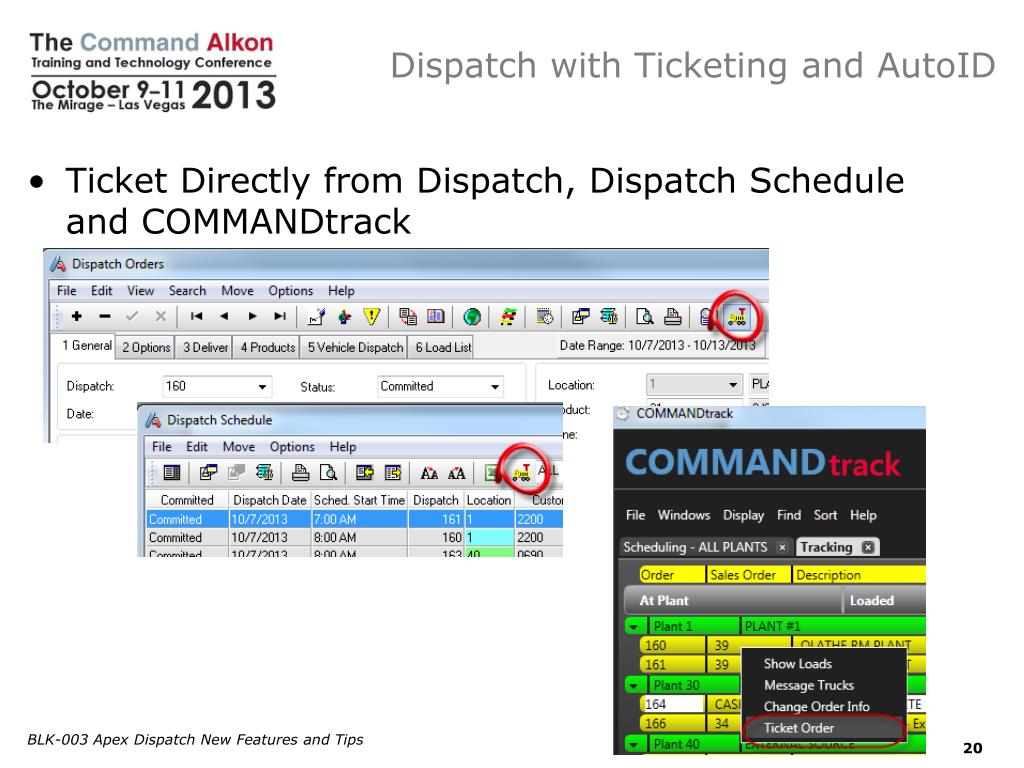Image resolution: width=1024 pixels, height=768 pixels.
Task: Click the increase font size AA icon
Action: [x=456, y=473]
